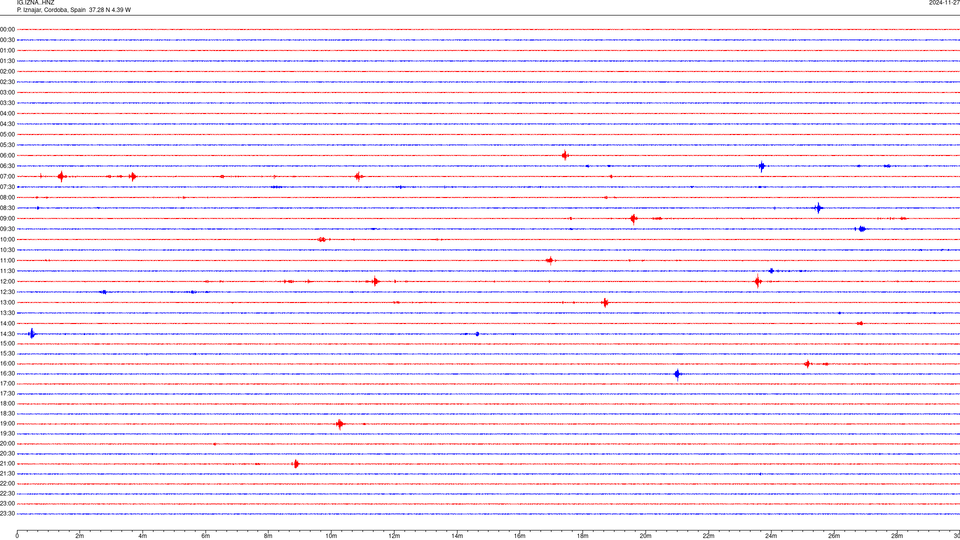Select the "10:00" trace time label

click(x=7, y=239)
